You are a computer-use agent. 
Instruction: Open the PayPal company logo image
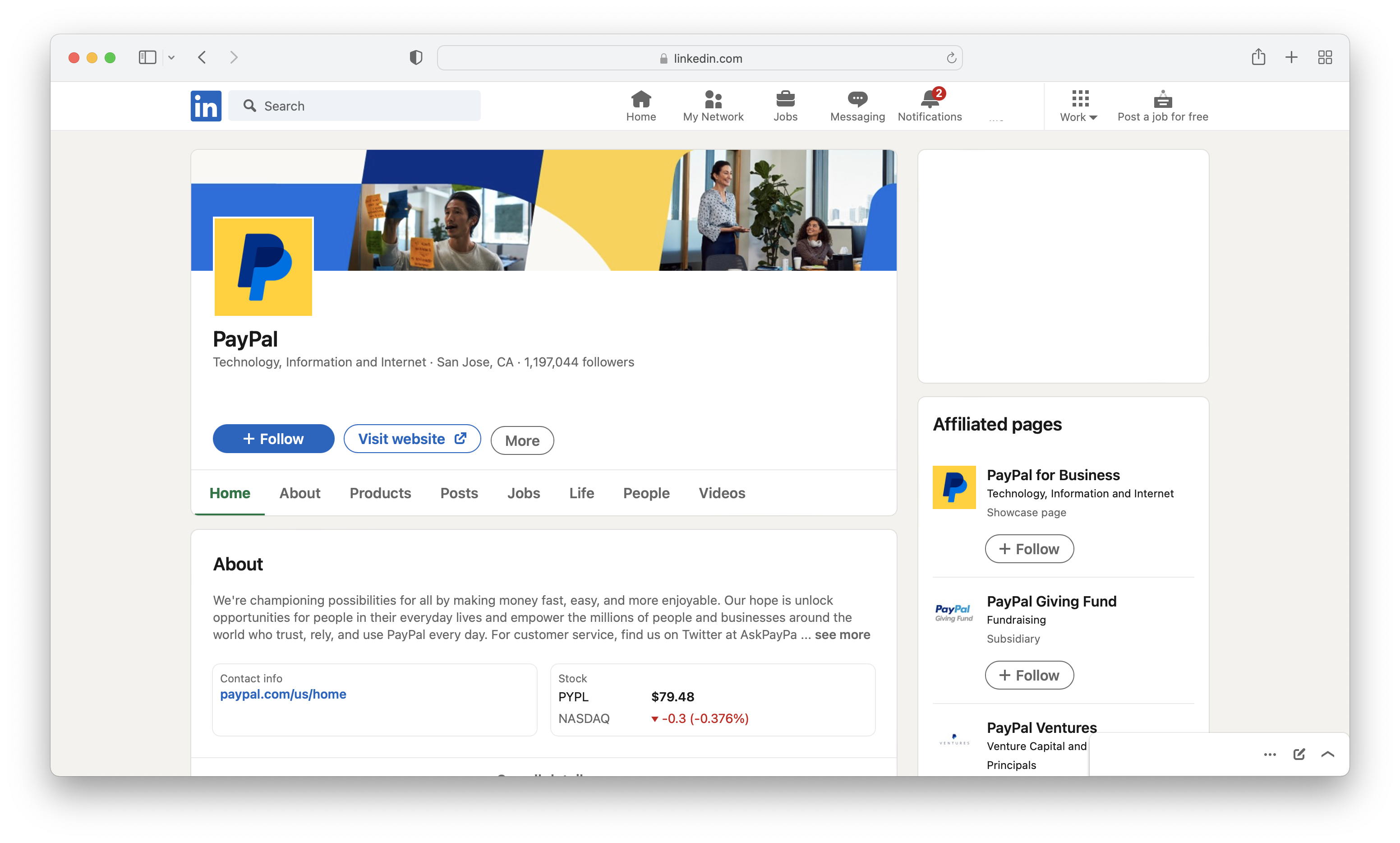point(263,266)
